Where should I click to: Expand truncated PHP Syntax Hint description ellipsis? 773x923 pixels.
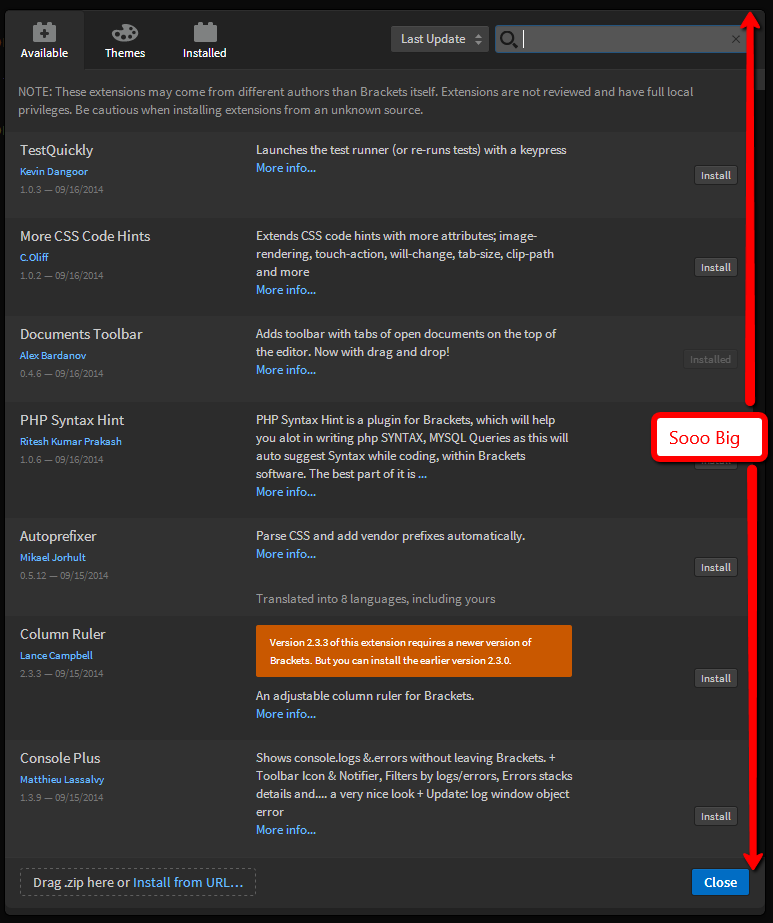pyautogui.click(x=422, y=474)
